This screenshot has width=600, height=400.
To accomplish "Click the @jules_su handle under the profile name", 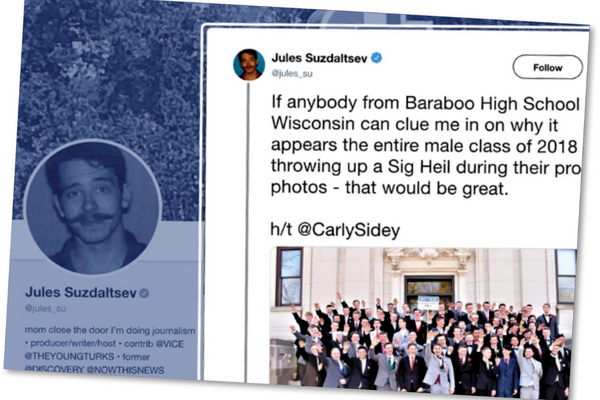I will 46,308.
